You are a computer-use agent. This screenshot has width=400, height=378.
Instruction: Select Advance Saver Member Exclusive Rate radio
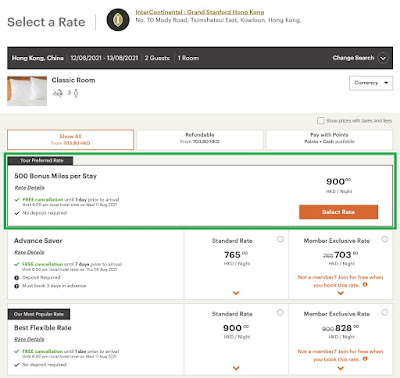[x=385, y=239]
